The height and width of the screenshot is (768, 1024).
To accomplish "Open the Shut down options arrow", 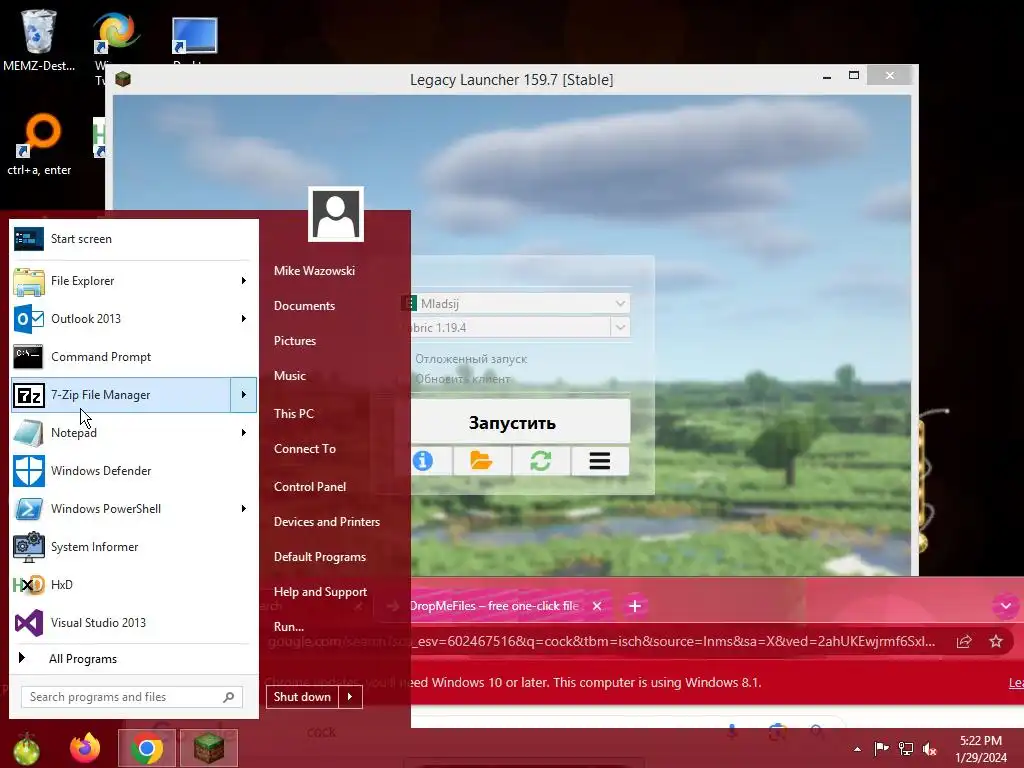I will (350, 697).
